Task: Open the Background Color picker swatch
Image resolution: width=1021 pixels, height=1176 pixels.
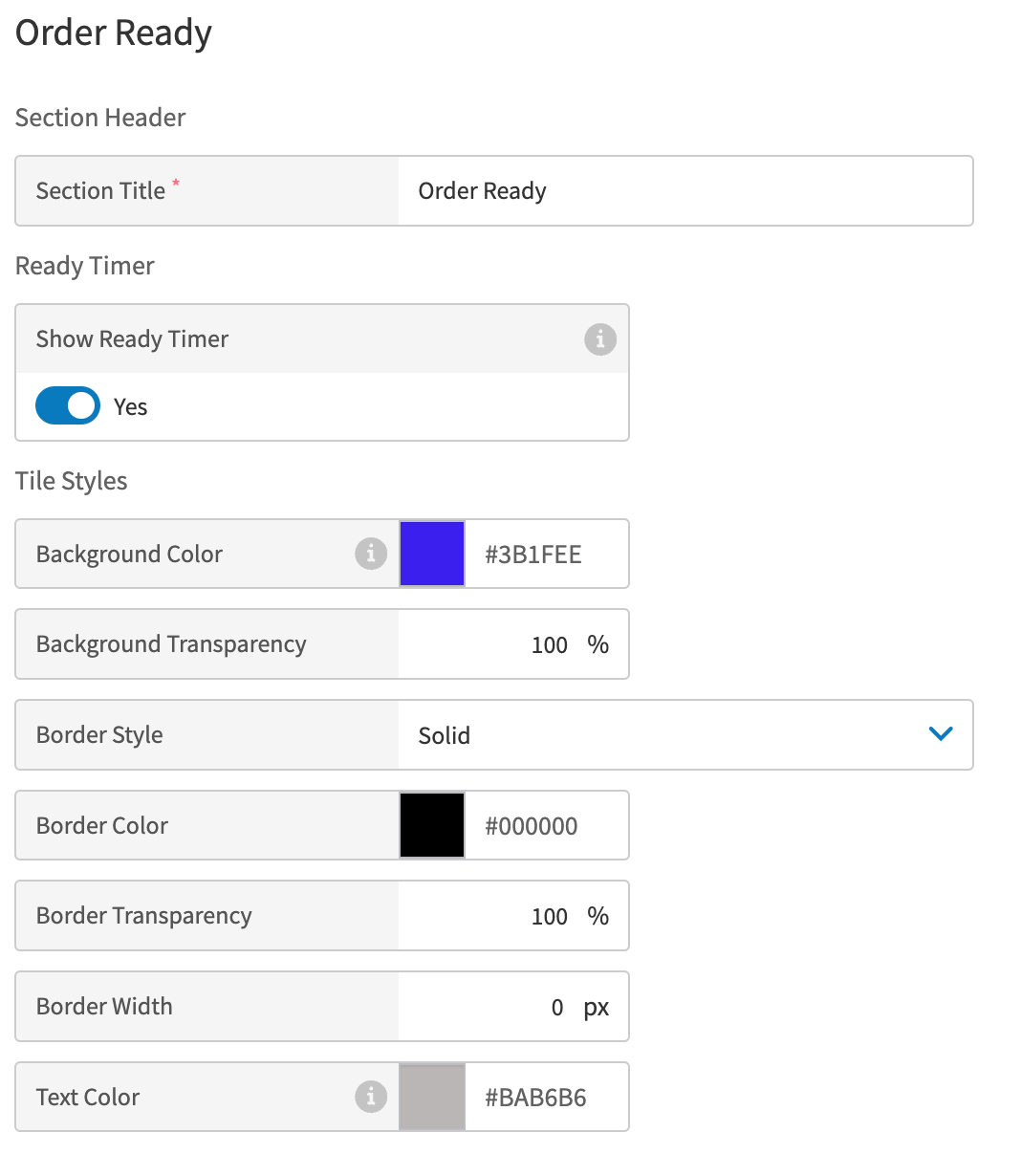Action: click(x=432, y=554)
